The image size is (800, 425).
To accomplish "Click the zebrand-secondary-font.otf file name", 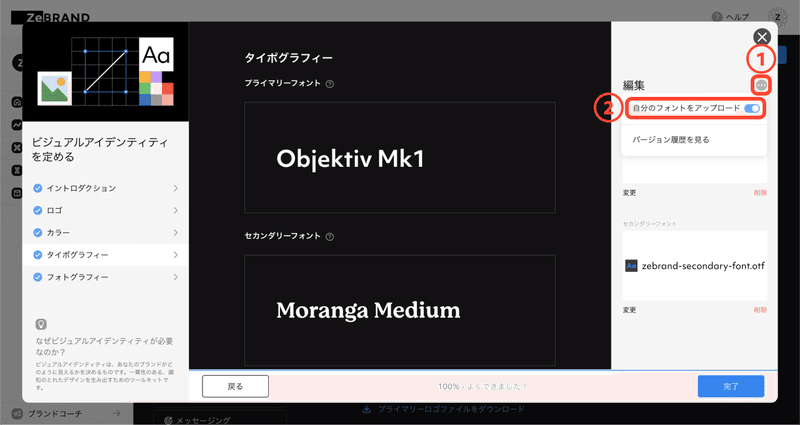I will coord(703,265).
